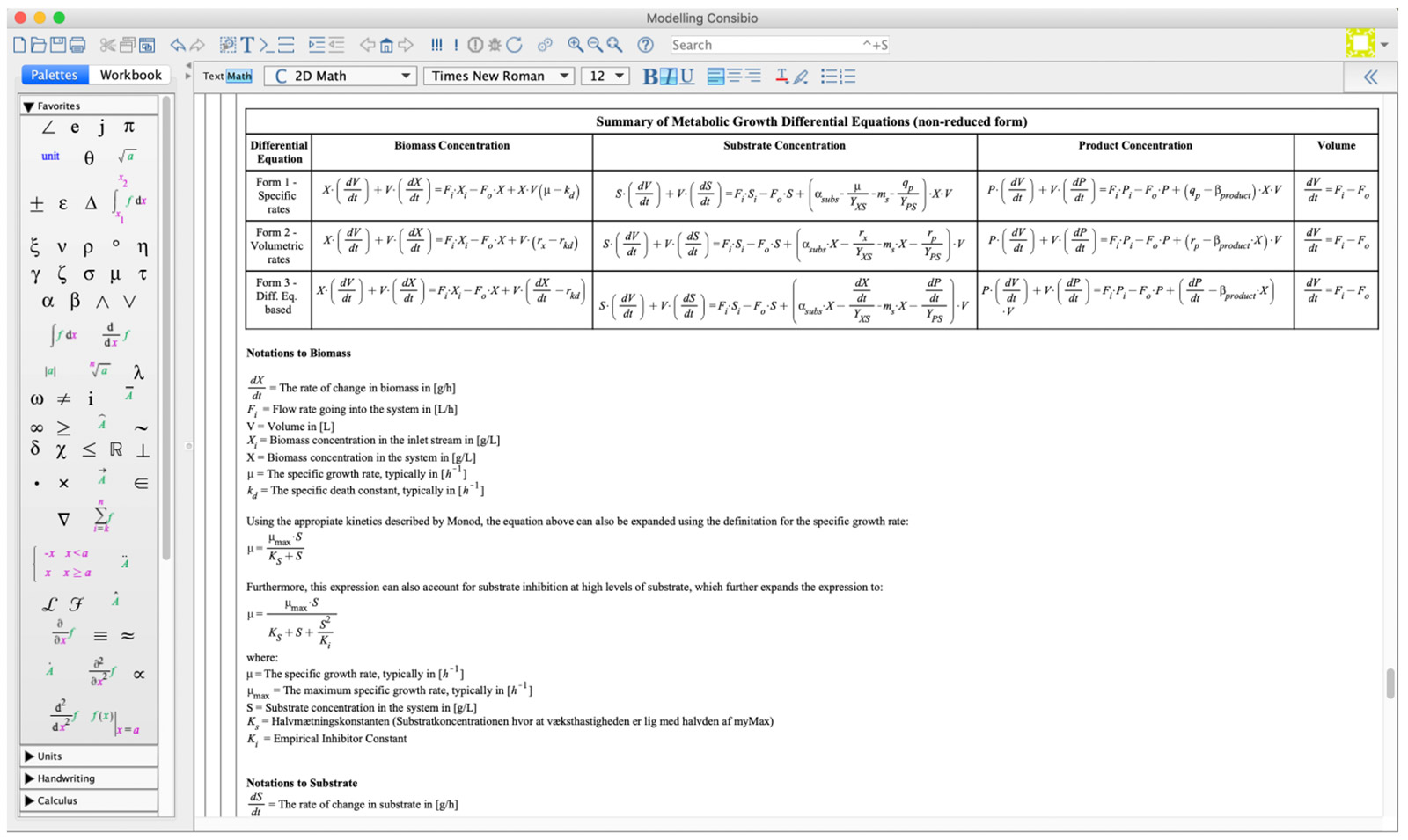Switch input mode to Math

(x=240, y=77)
